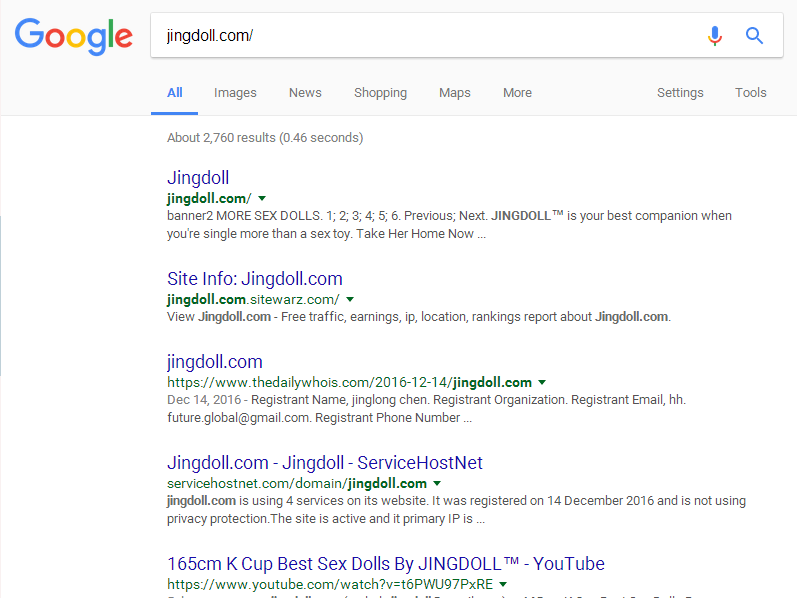This screenshot has height=598, width=797.
Task: Click snippet 'jingdoll.com is using 4 services'
Action: [x=456, y=510]
